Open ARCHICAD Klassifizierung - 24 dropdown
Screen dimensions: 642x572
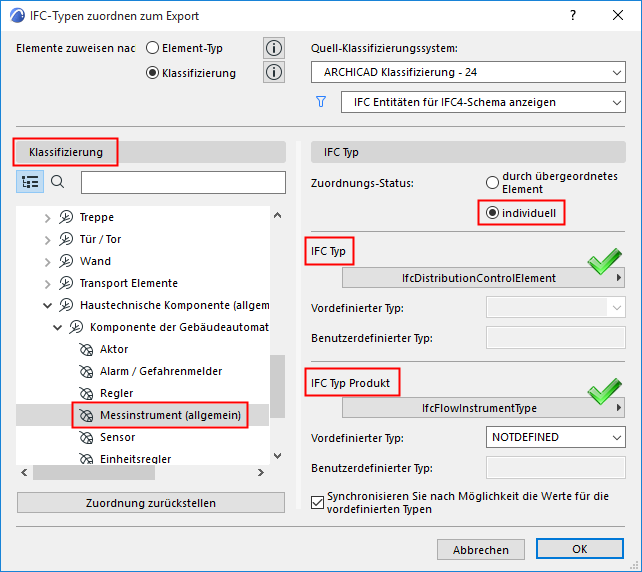pos(468,72)
